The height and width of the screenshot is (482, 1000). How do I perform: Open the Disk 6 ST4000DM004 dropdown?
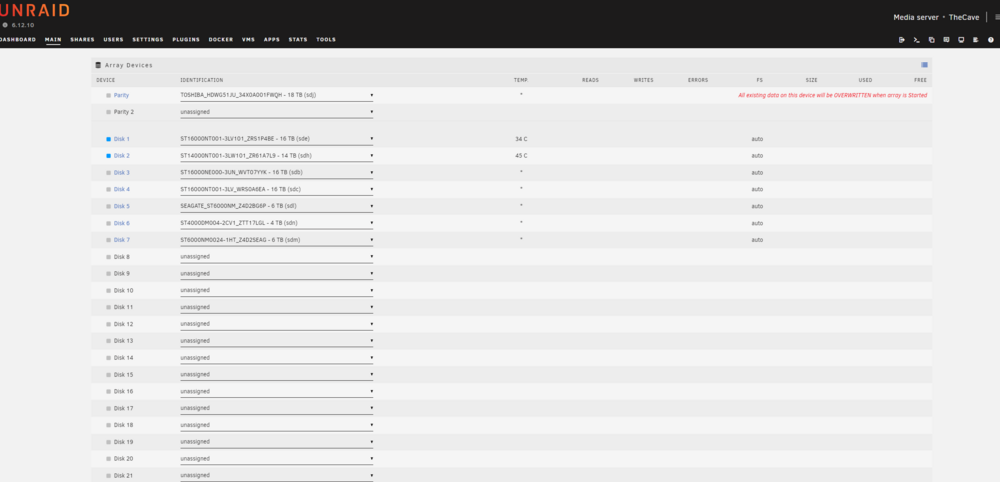(x=277, y=223)
